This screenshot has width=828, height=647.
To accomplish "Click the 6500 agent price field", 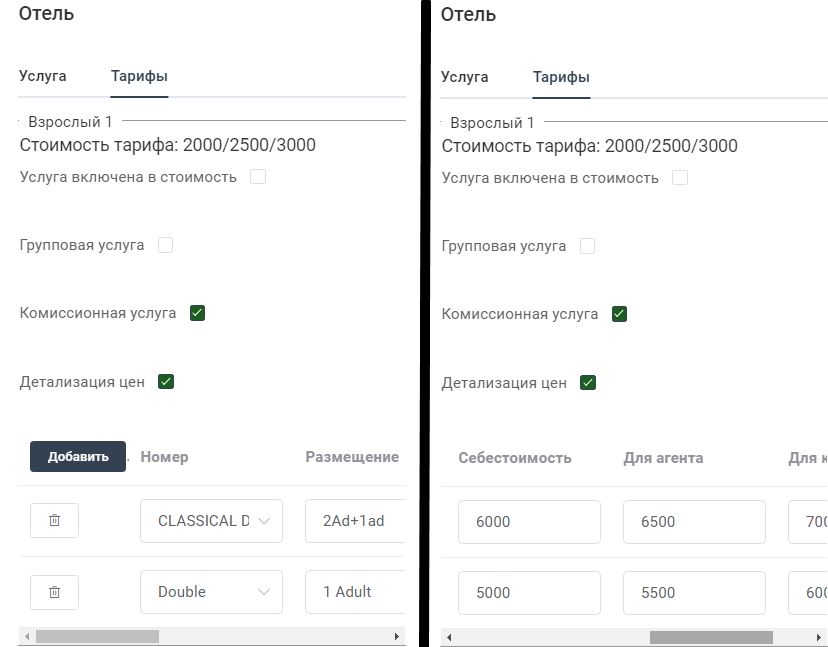I will 694,522.
